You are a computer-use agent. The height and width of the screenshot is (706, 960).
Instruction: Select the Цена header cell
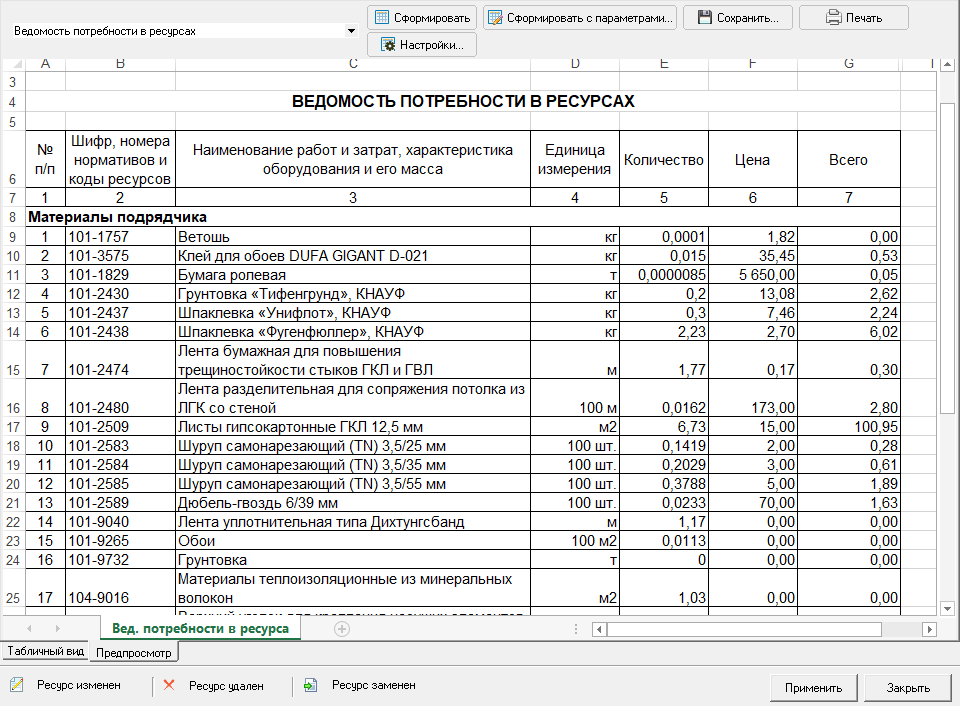tap(753, 159)
